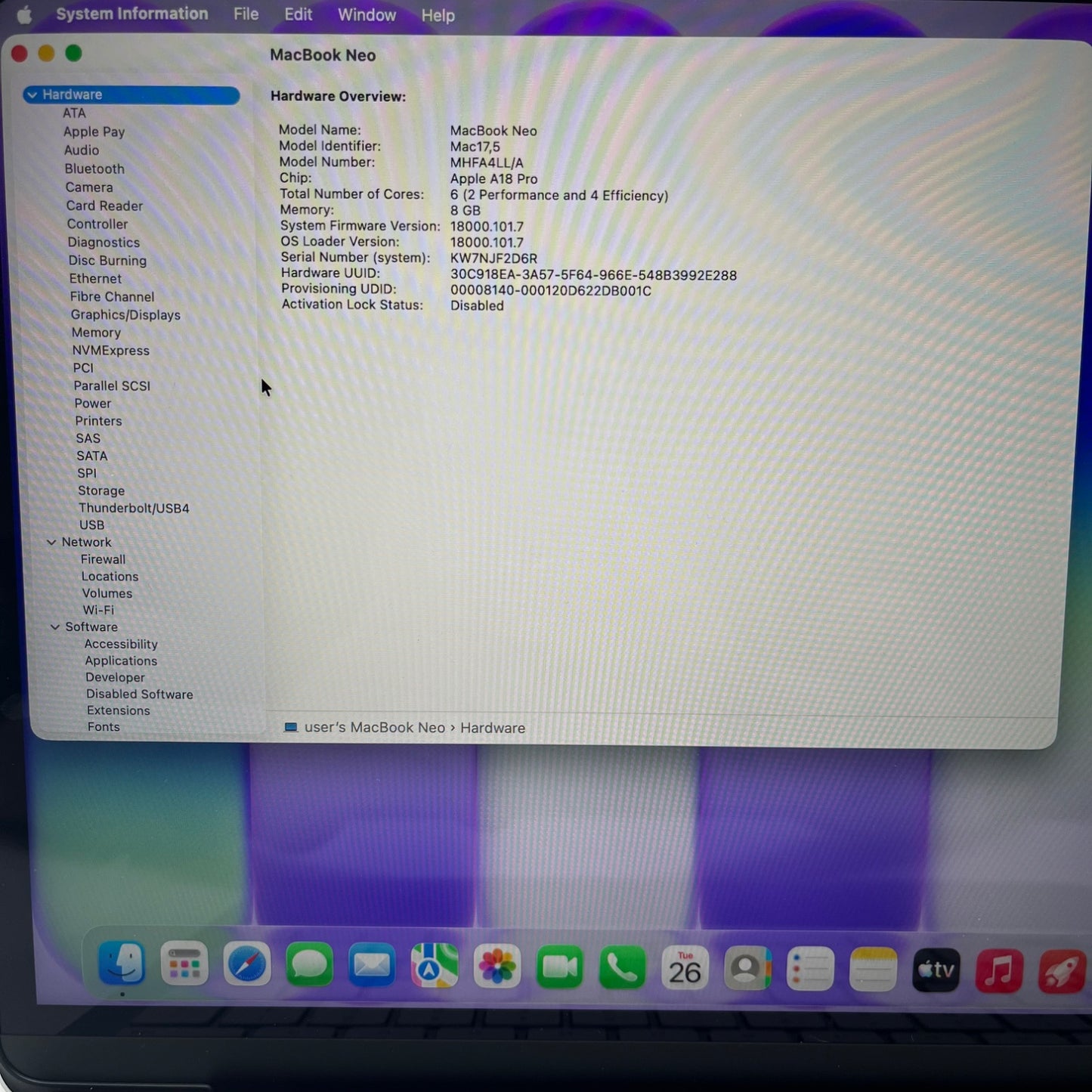This screenshot has width=1092, height=1092.
Task: Select Apple Pay in the sidebar
Action: point(94,131)
